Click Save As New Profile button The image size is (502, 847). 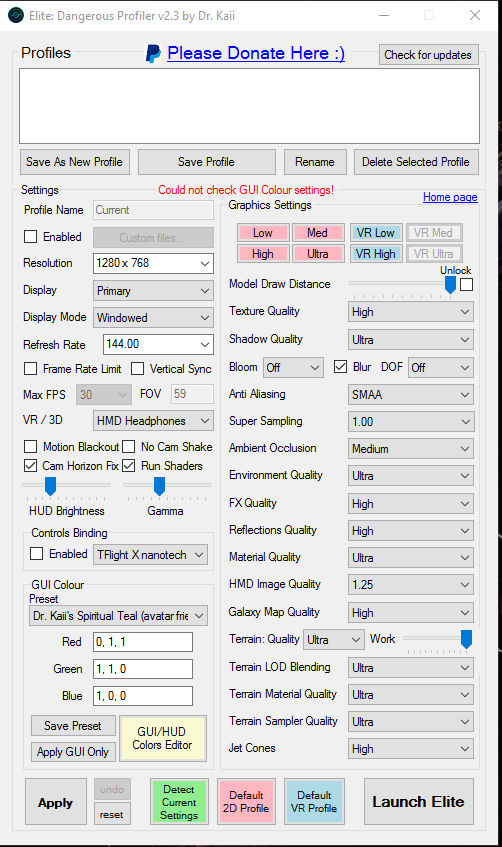click(x=75, y=162)
